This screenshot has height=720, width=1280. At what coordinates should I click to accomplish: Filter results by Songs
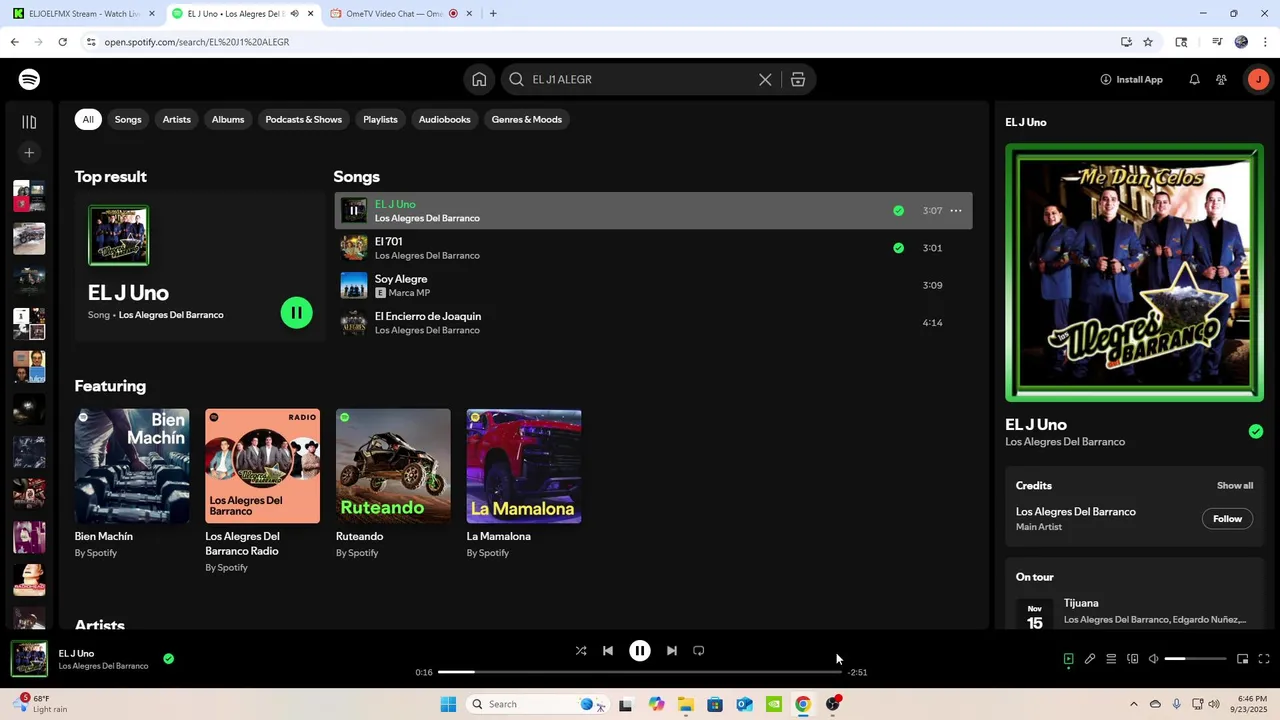128,119
